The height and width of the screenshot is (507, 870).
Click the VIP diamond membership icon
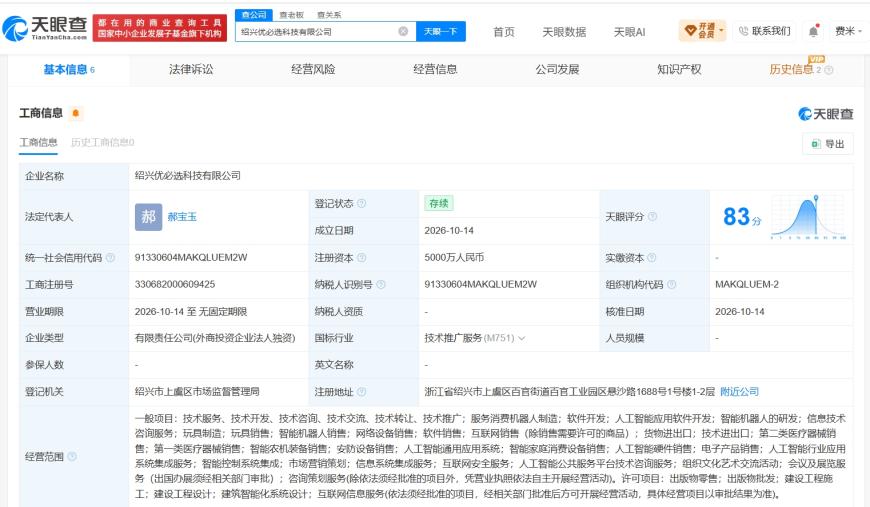[x=690, y=31]
